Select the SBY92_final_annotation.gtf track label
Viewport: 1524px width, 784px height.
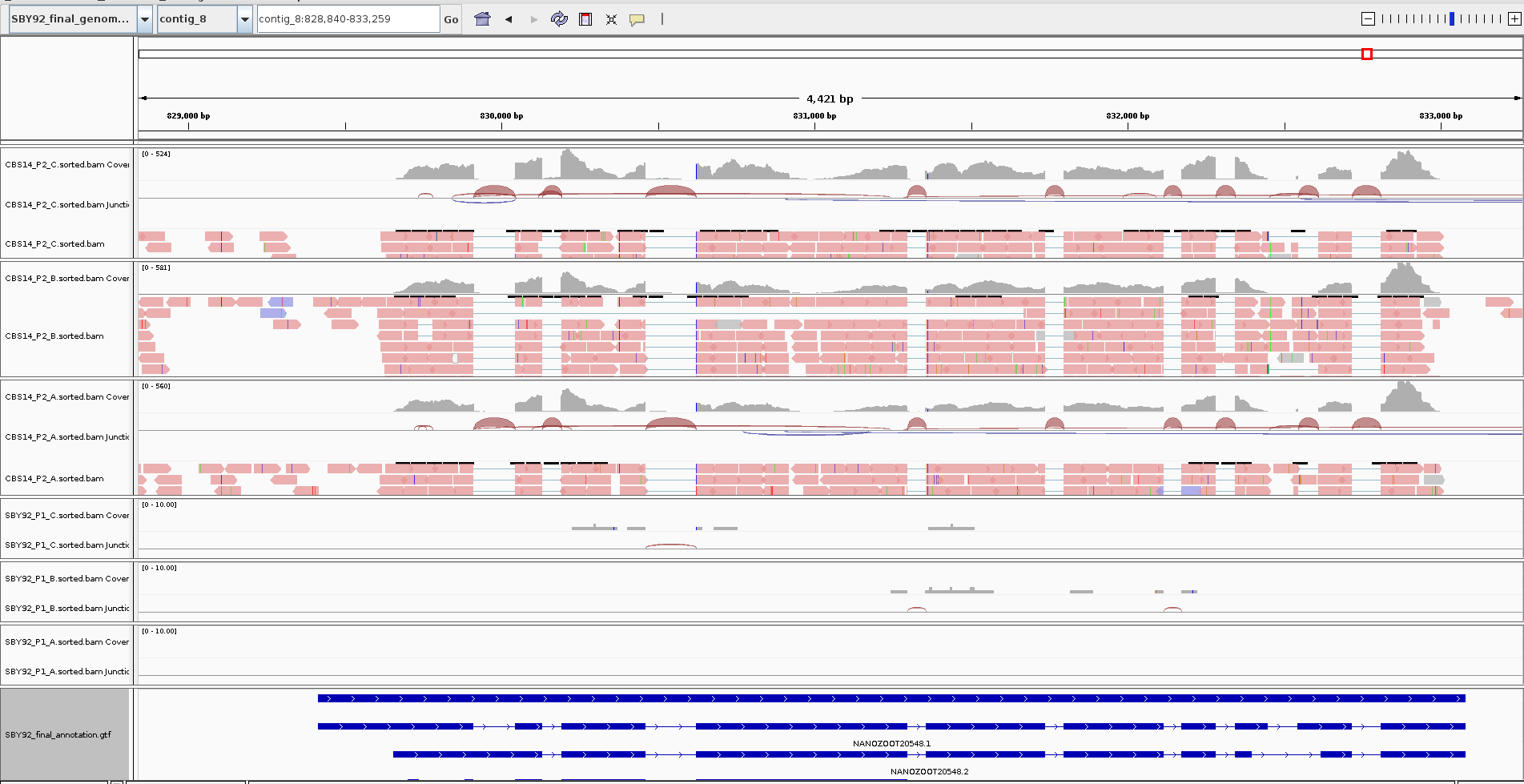tap(58, 735)
